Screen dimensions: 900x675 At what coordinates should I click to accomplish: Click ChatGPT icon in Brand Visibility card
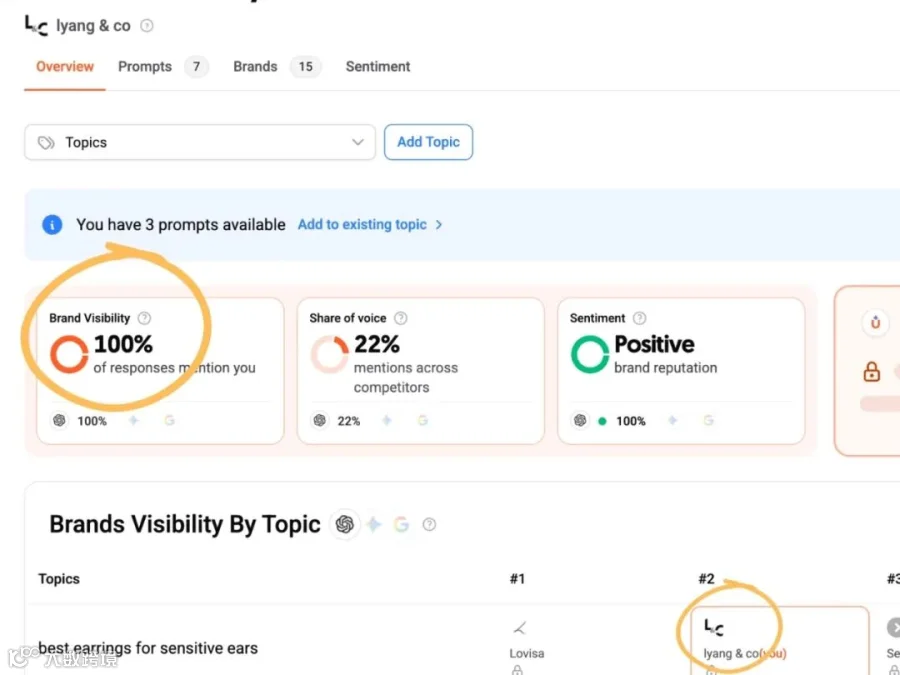(x=59, y=420)
